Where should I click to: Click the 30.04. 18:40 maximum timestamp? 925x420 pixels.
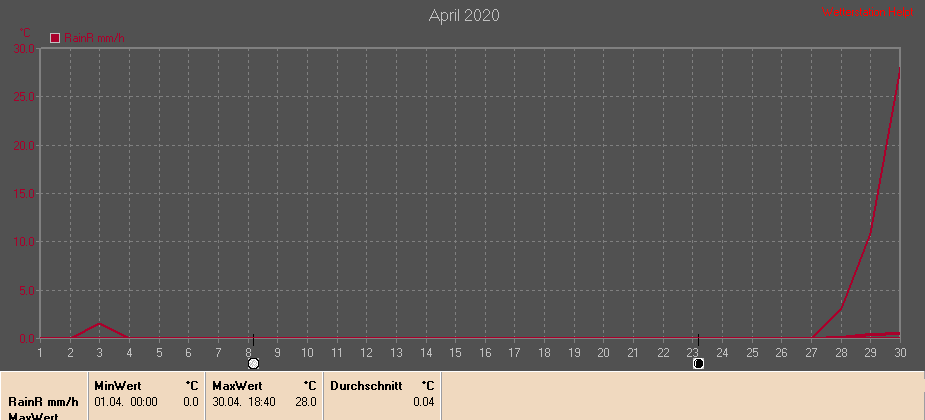244,402
